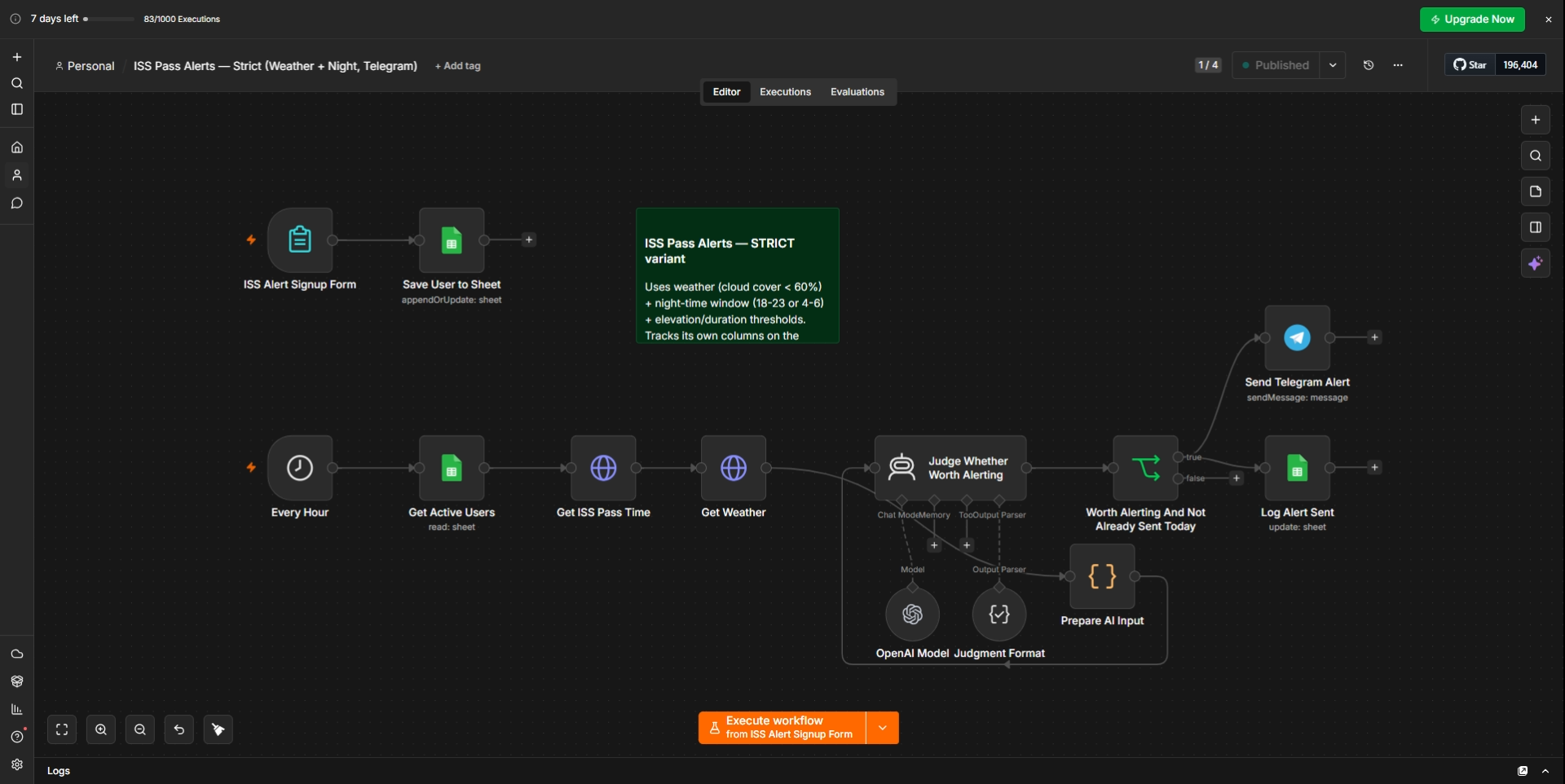Image resolution: width=1565 pixels, height=784 pixels.
Task: Select the Get Active Users sheet node
Action: pos(452,468)
